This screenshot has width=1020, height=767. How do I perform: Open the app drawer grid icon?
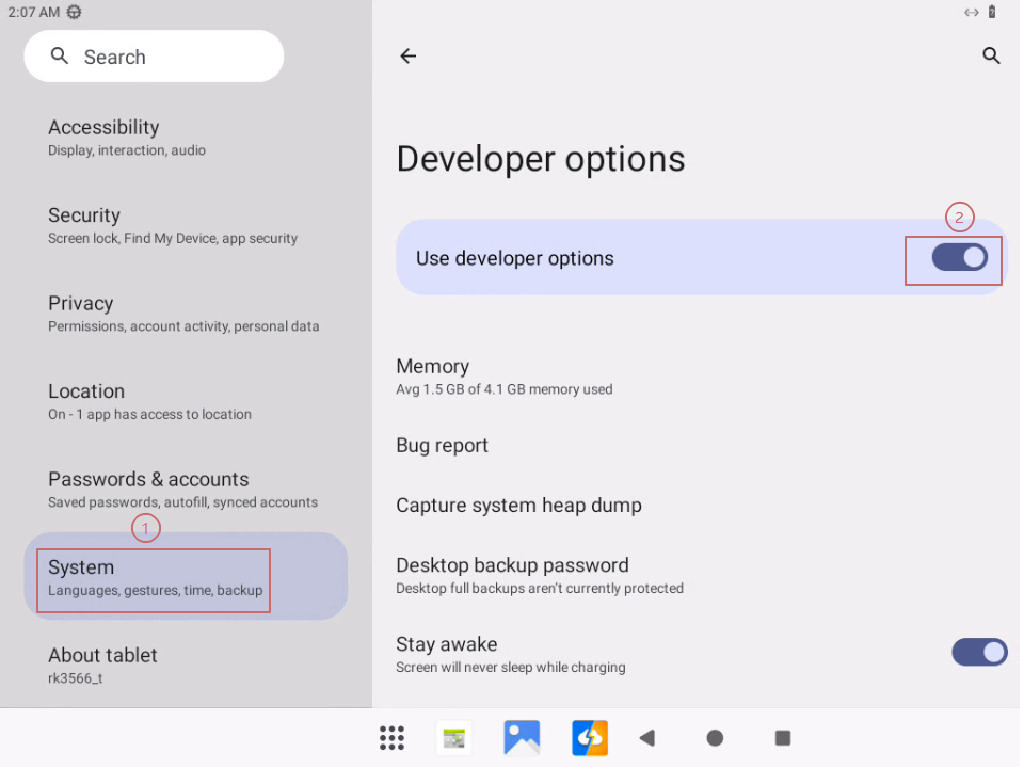click(392, 738)
